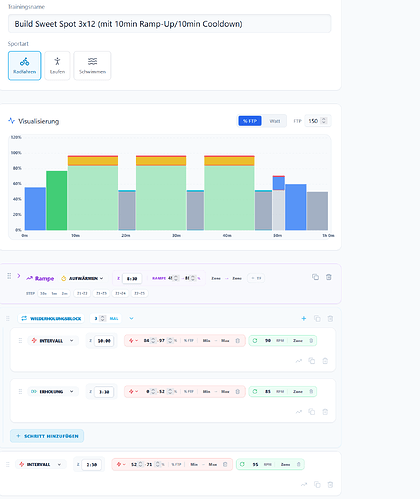420x499 pixels.
Task: Grab the drag handle of the Rampe step
Action: tap(9, 276)
